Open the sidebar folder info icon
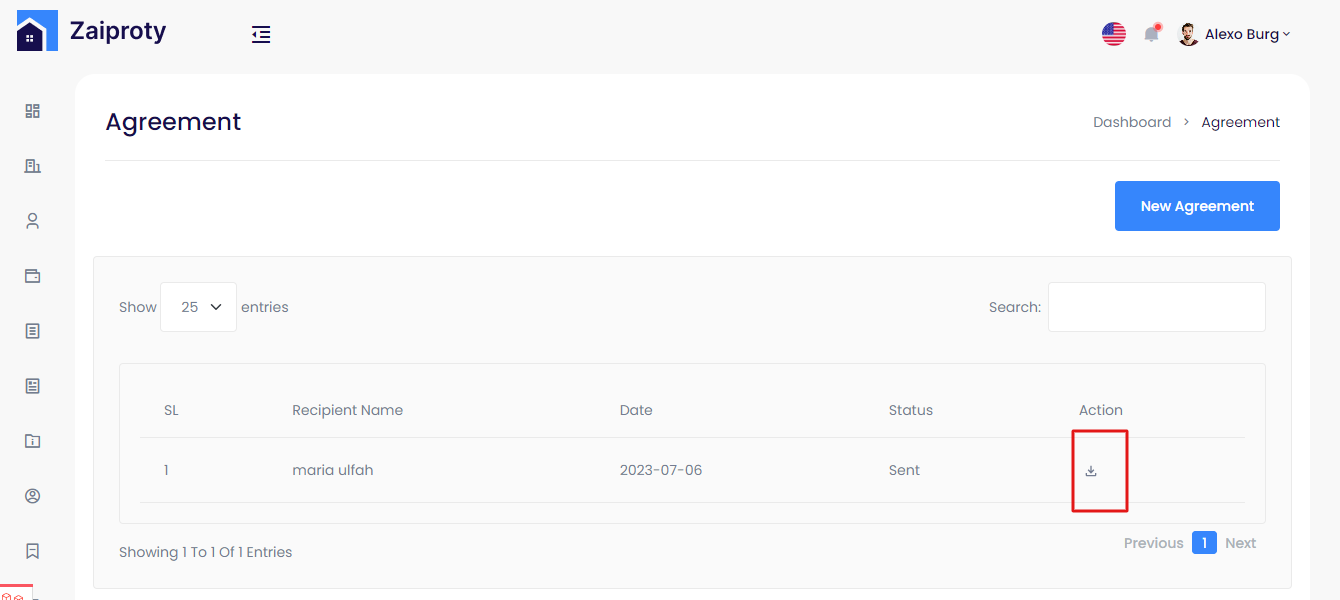Image resolution: width=1340 pixels, height=600 pixels. click(32, 441)
